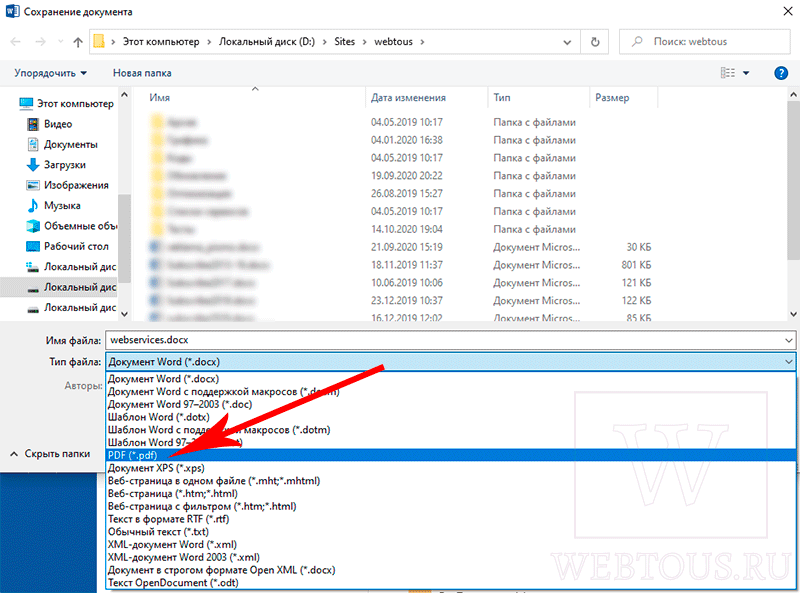Collapse the Тип файла combo box
The width and height of the screenshot is (800, 593).
[788, 362]
